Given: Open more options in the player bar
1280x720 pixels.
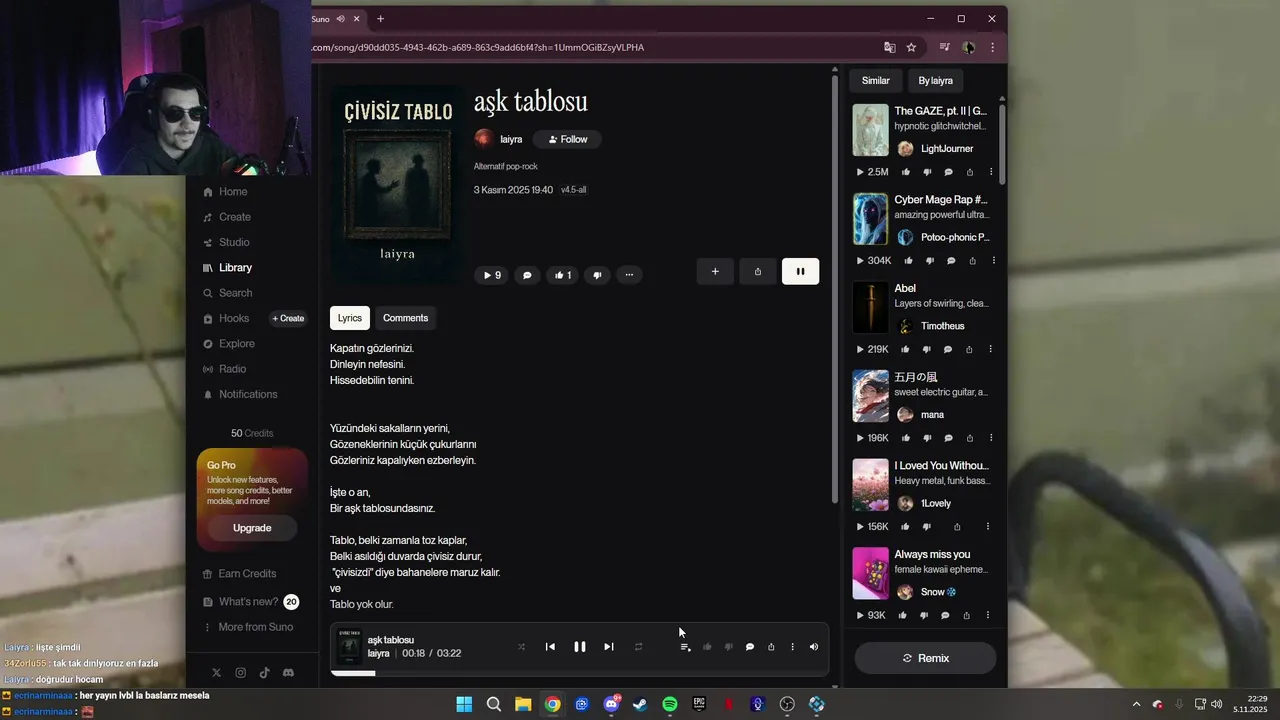Looking at the screenshot, I should point(792,647).
